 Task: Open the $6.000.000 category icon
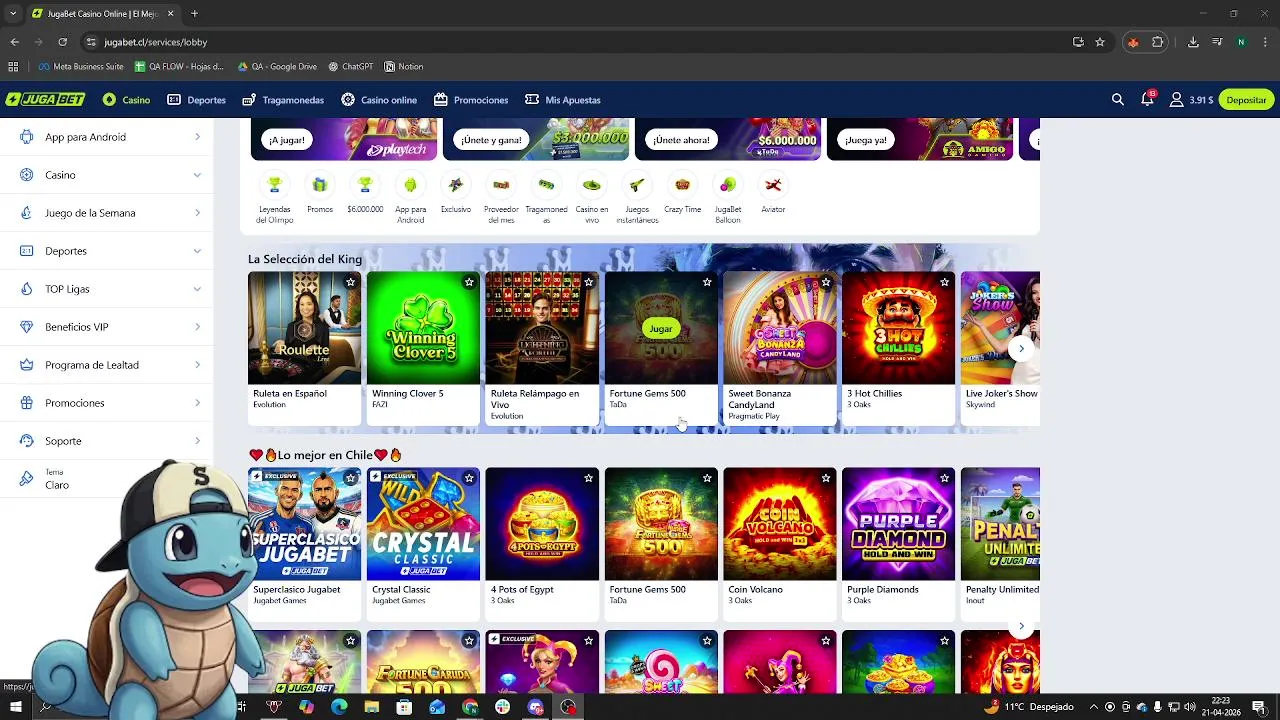(x=365, y=185)
